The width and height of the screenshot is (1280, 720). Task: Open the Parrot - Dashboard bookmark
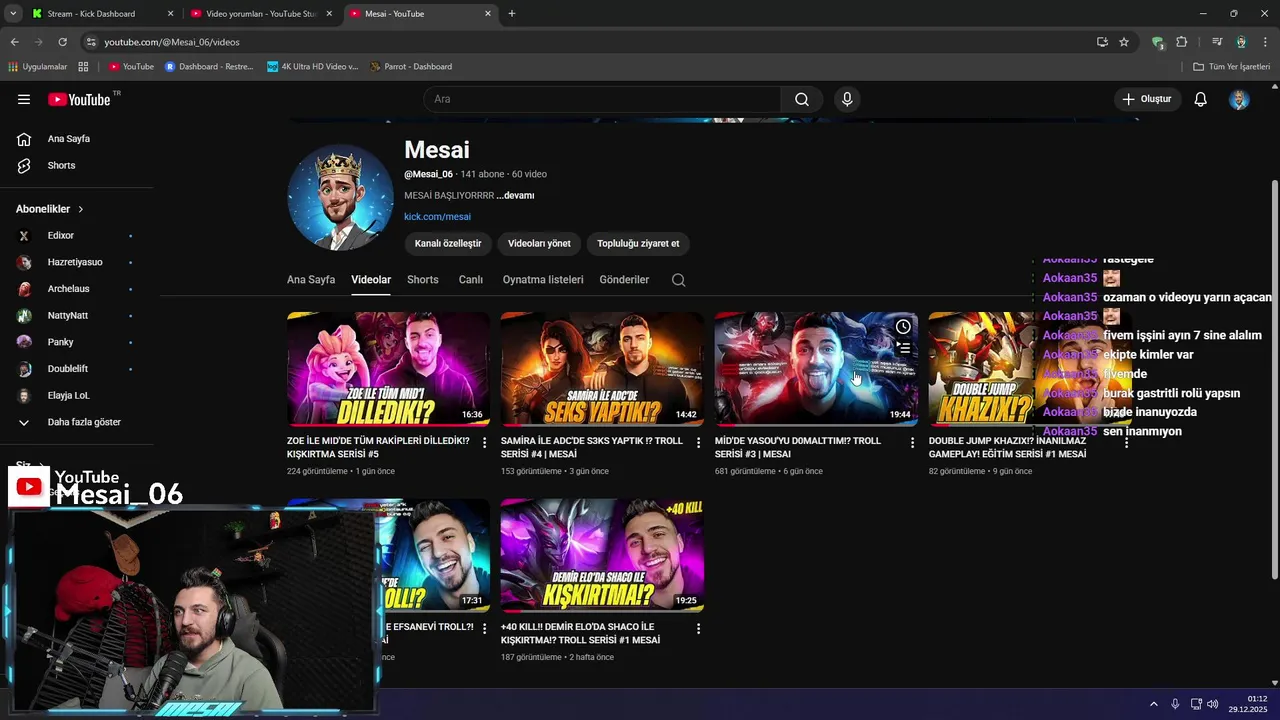click(411, 67)
